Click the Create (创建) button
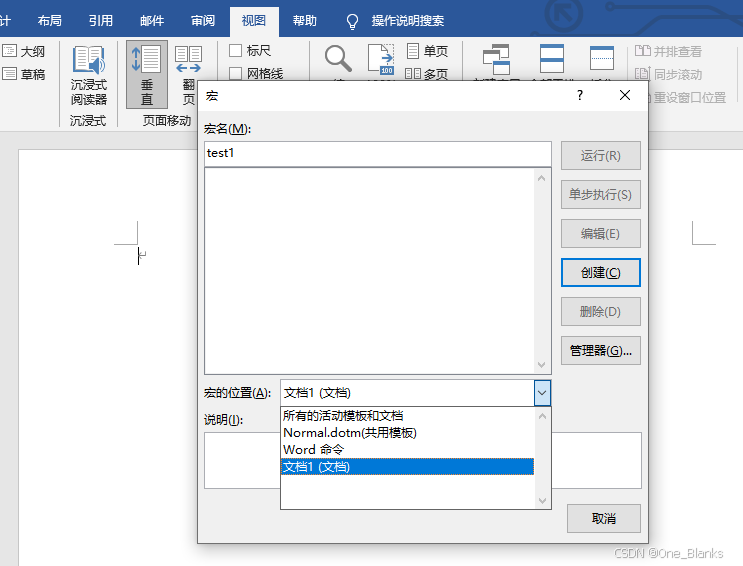 coord(601,273)
